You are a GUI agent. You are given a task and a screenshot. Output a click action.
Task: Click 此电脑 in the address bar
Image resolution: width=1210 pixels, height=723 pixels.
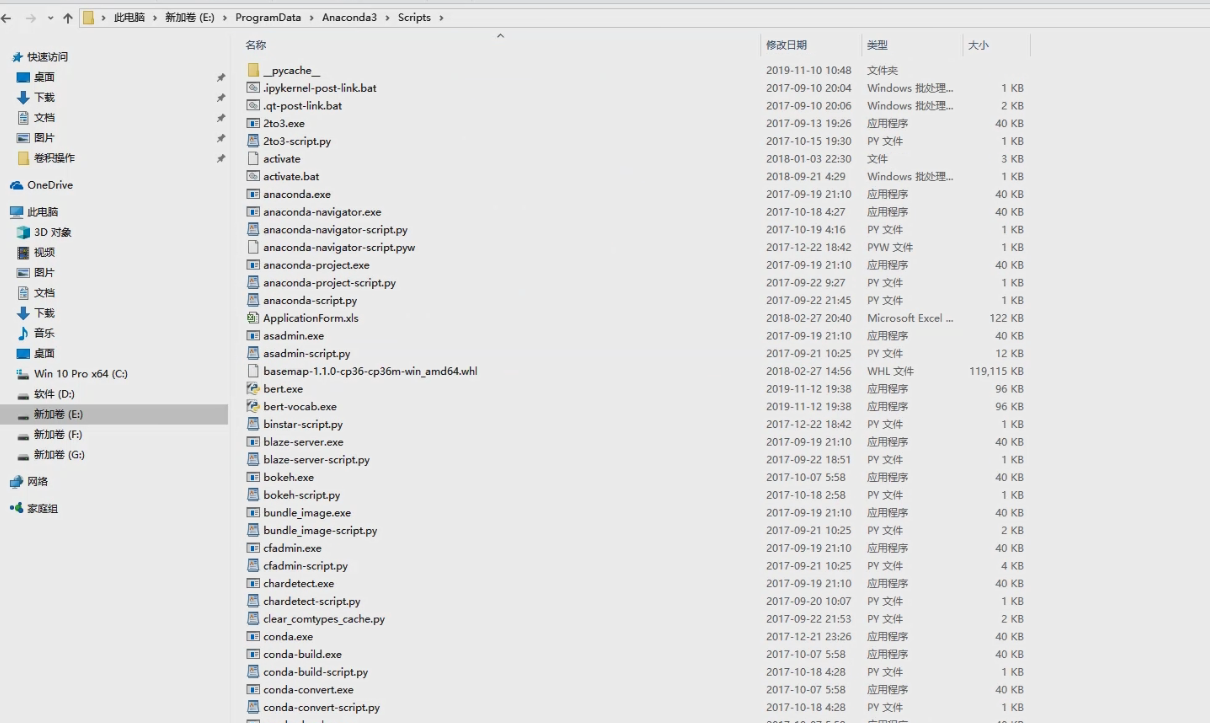[x=128, y=18]
